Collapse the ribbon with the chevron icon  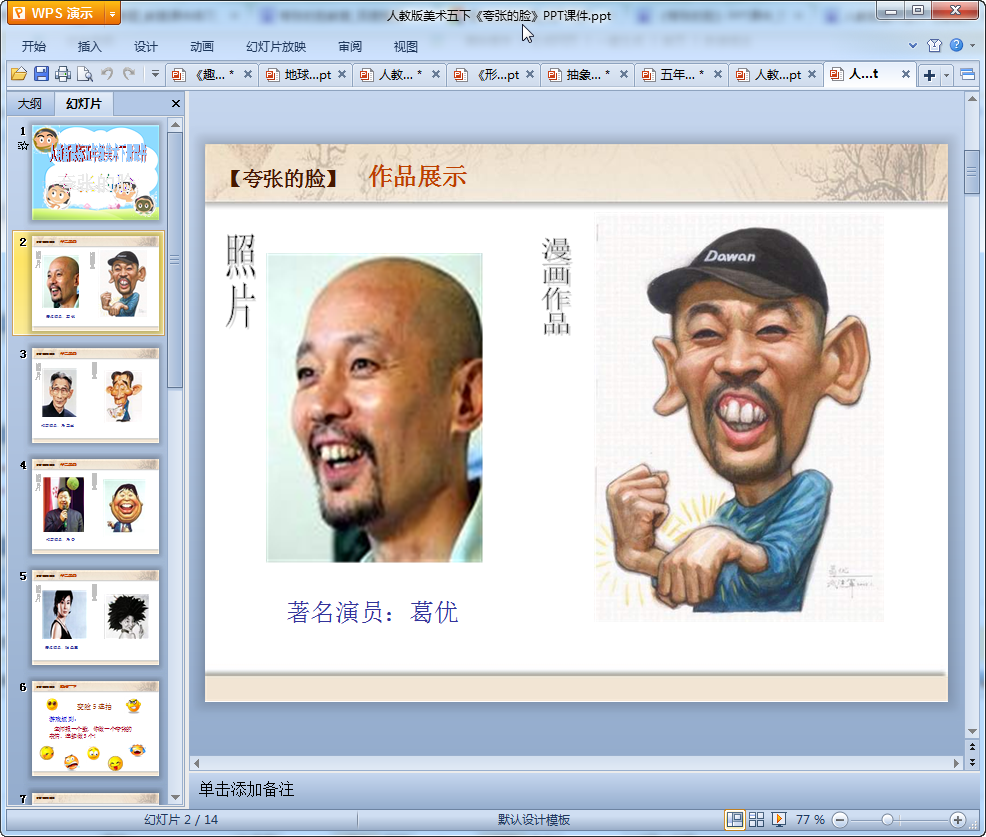pos(913,45)
